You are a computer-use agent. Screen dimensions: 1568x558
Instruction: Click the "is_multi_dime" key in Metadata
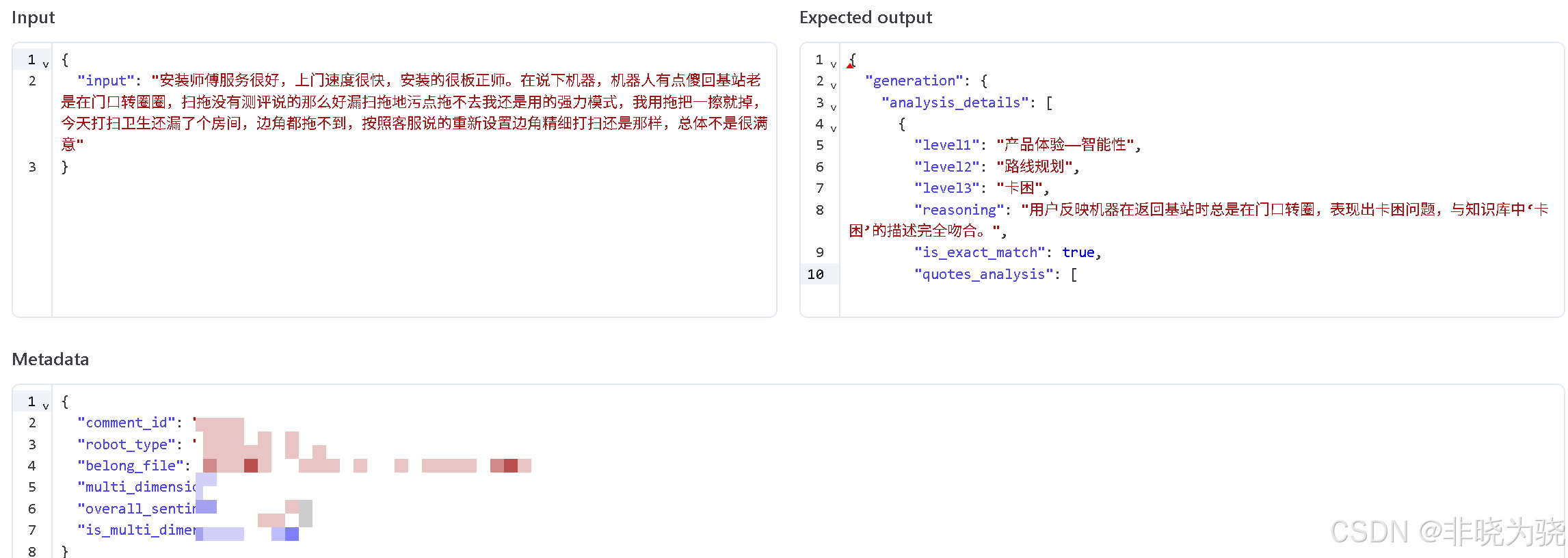137,530
